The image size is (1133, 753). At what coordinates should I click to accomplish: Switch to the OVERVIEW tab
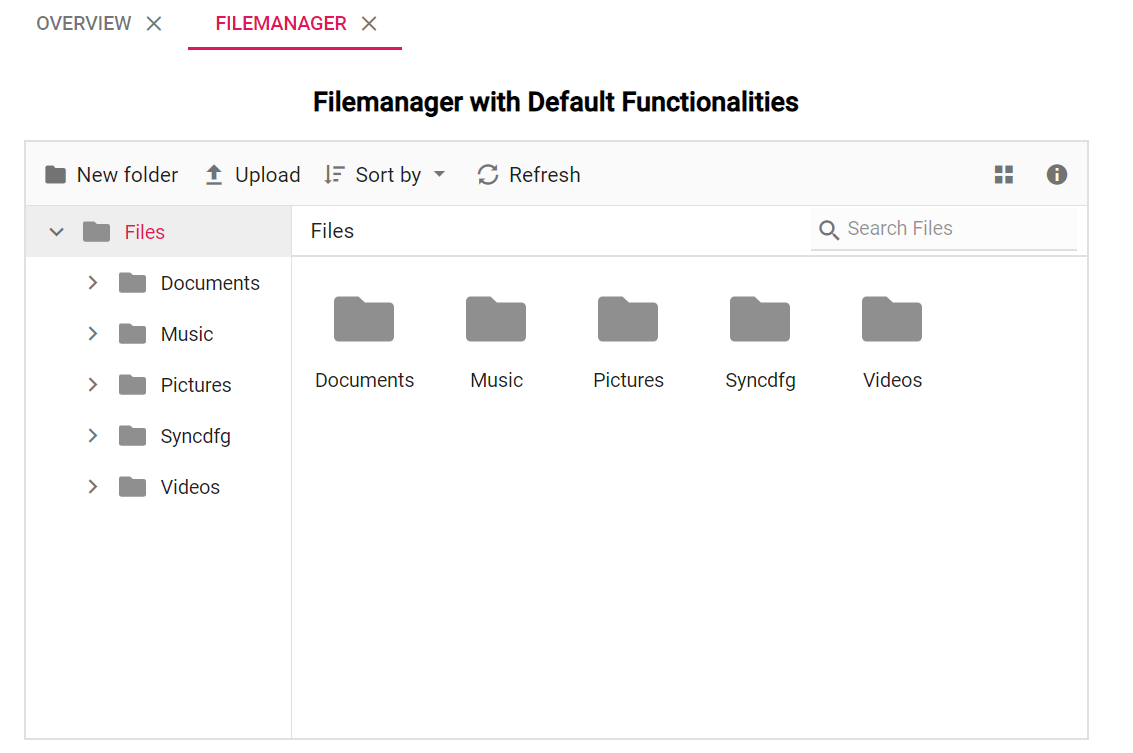(x=84, y=24)
